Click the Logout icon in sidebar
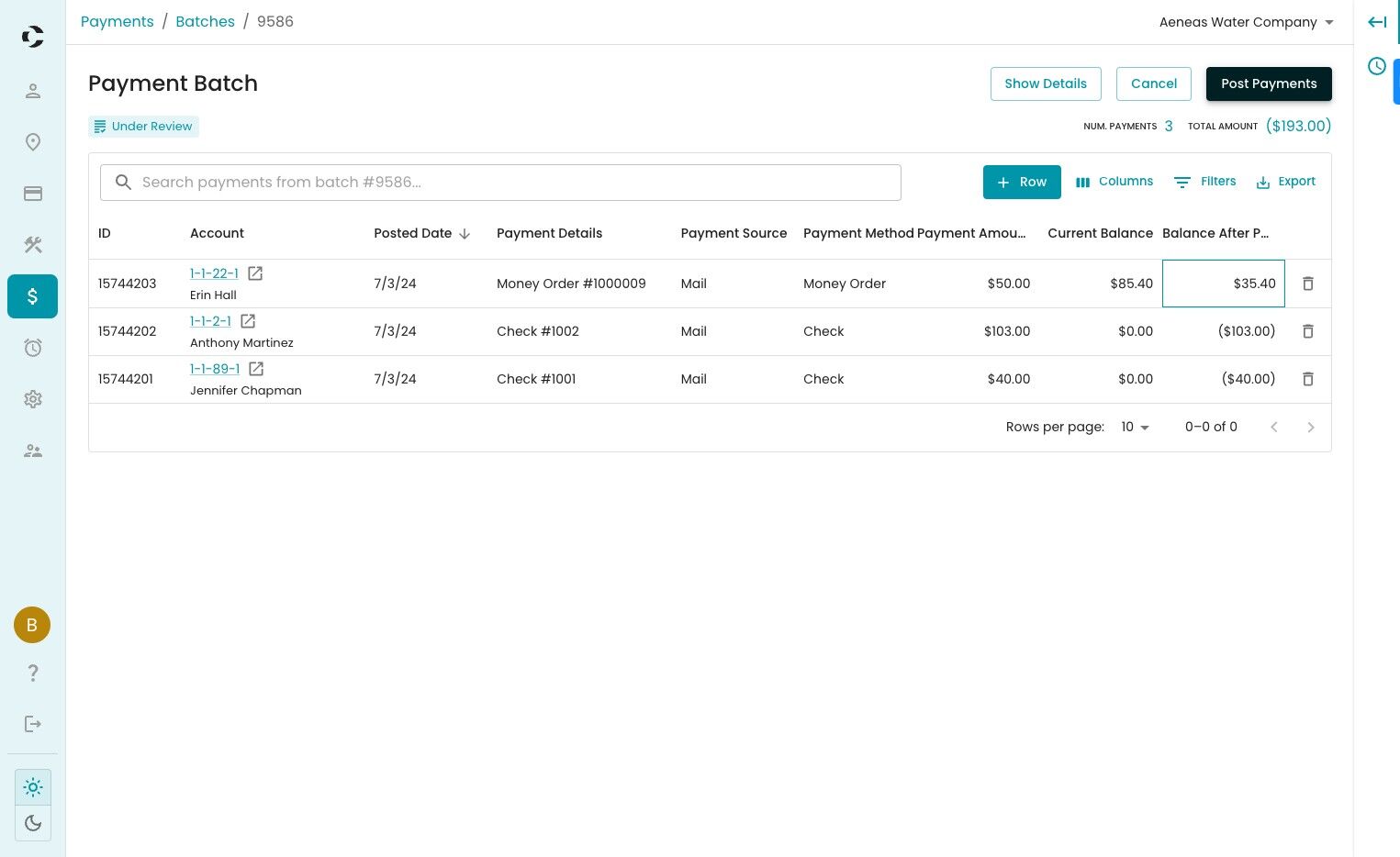The width and height of the screenshot is (1400, 857). click(x=33, y=724)
